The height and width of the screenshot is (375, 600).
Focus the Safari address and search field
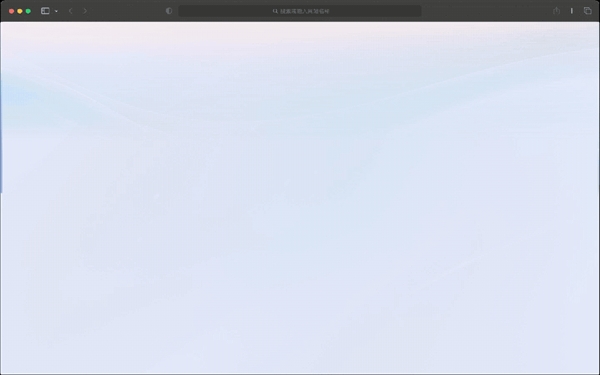300,11
